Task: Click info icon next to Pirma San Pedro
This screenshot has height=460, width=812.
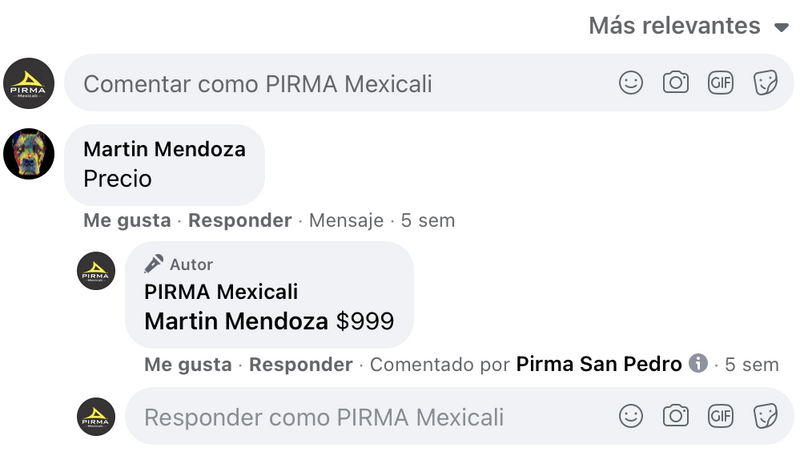Action: pyautogui.click(x=699, y=364)
